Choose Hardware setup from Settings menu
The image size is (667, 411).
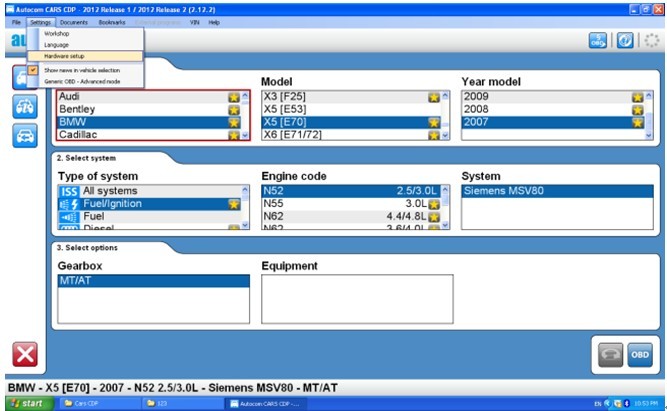[85, 56]
